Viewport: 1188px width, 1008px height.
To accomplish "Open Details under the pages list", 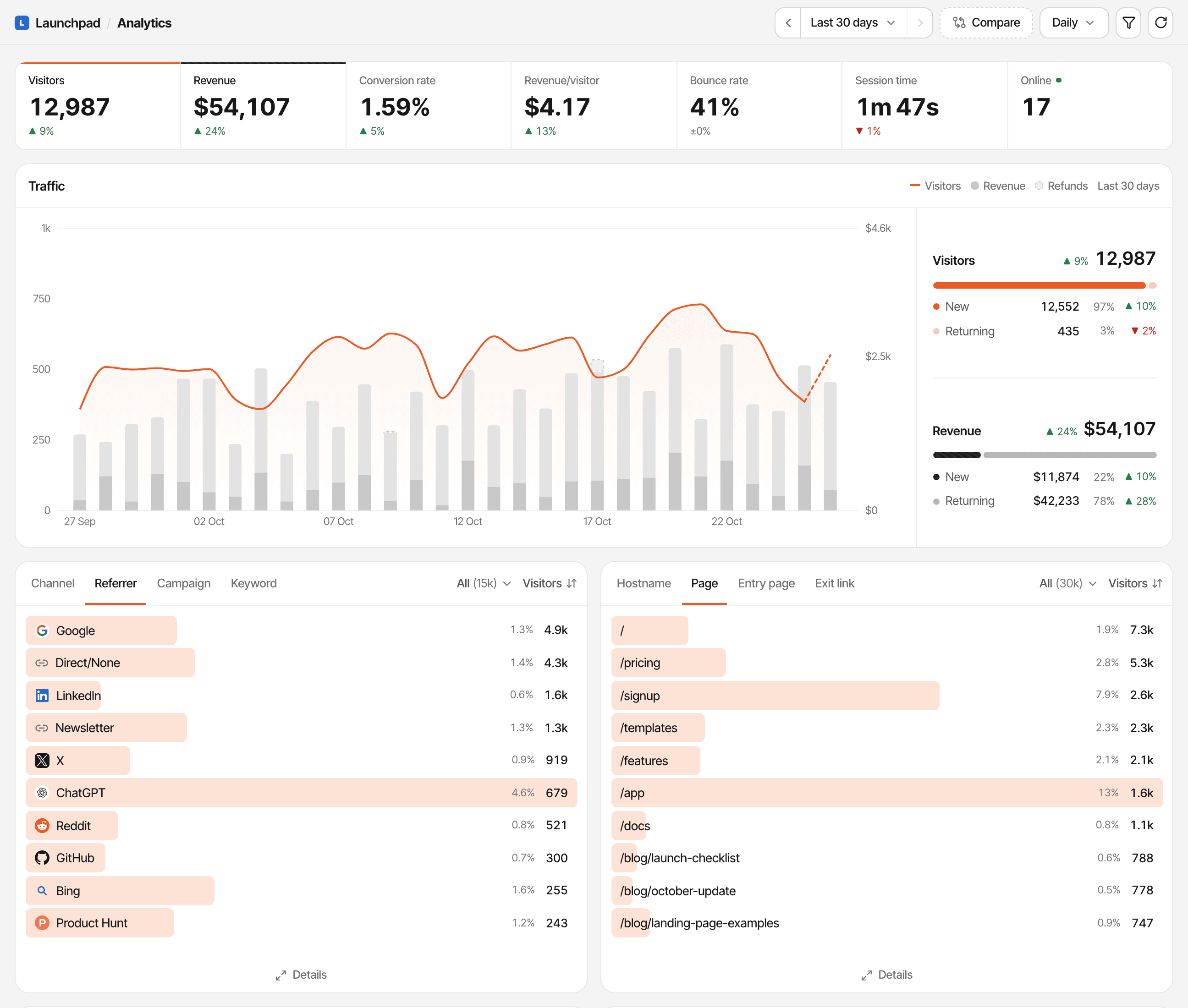I will (887, 975).
